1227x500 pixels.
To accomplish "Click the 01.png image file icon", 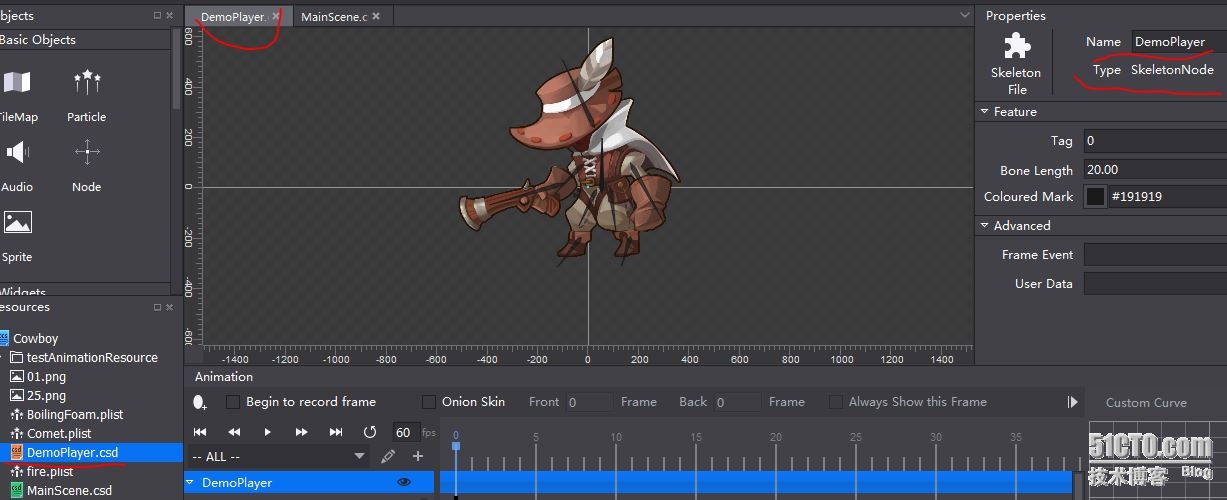I will pos(16,376).
